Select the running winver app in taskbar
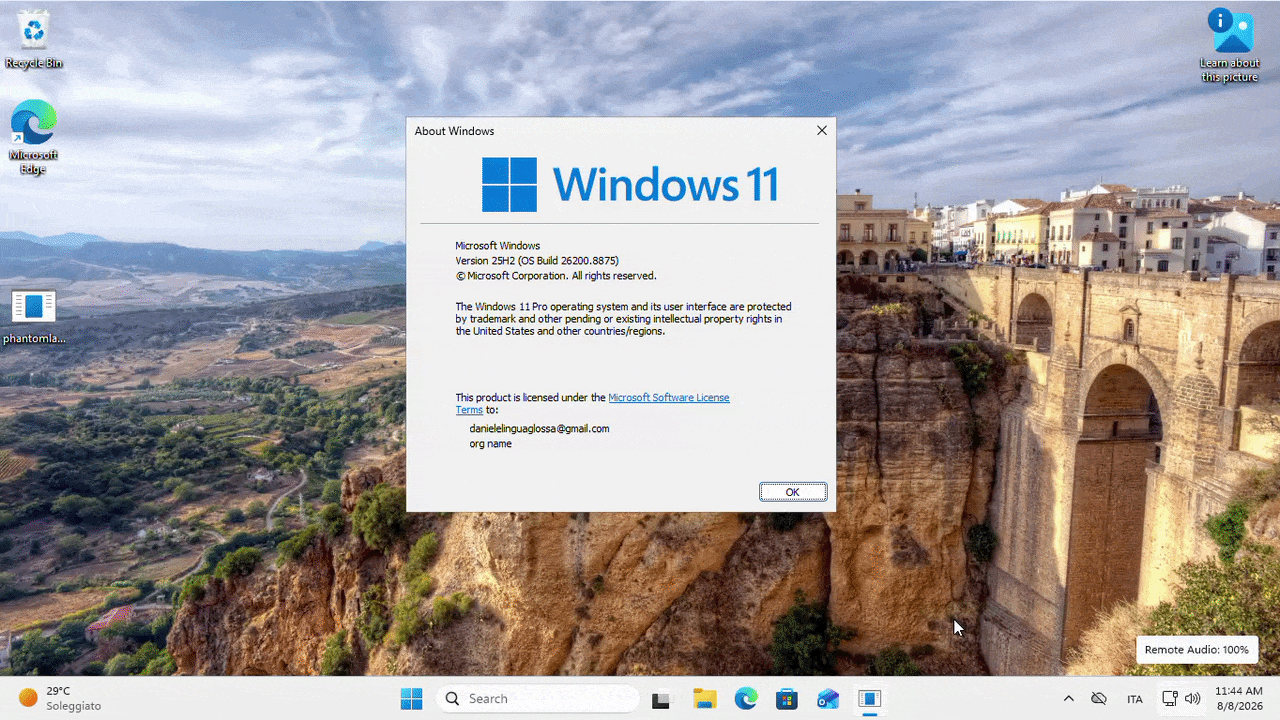Viewport: 1280px width, 720px height. pyautogui.click(x=870, y=699)
